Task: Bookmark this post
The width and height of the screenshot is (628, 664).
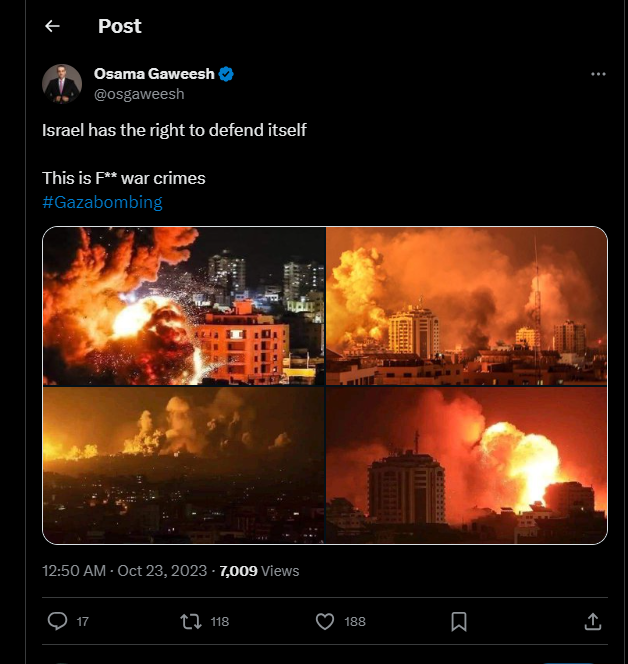Action: (459, 621)
